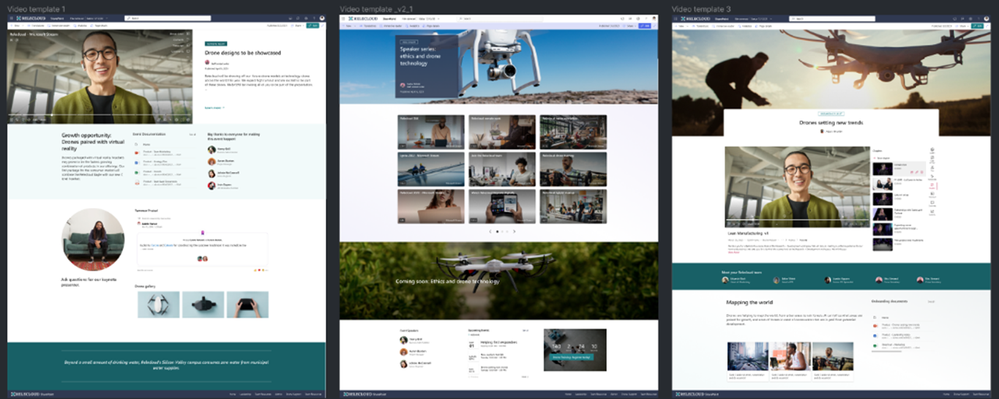Screen dimensions: 999x399
Task: Select first chapter thumbnail in Chapters list
Action: pyautogui.click(x=882, y=169)
